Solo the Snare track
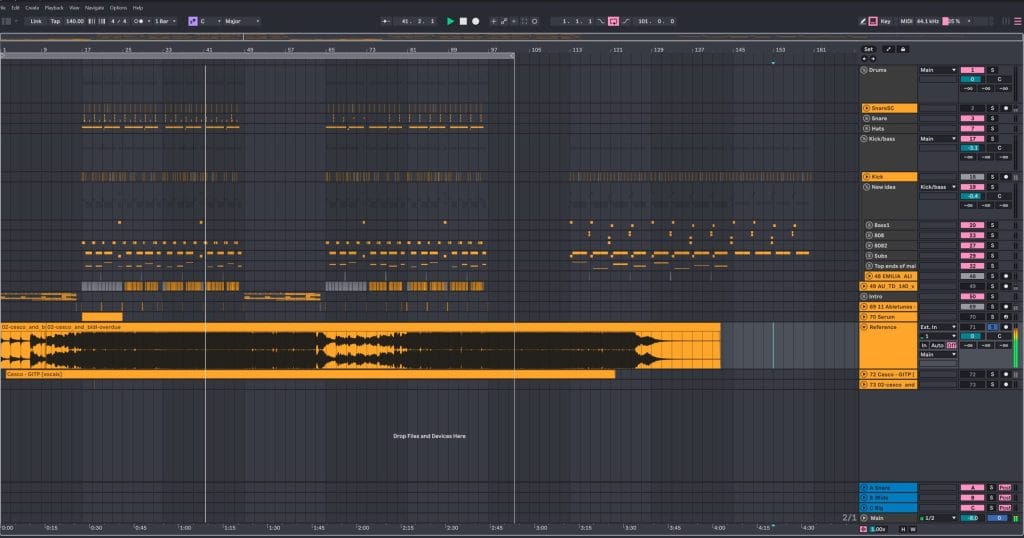This screenshot has height=538, width=1024. 993,118
